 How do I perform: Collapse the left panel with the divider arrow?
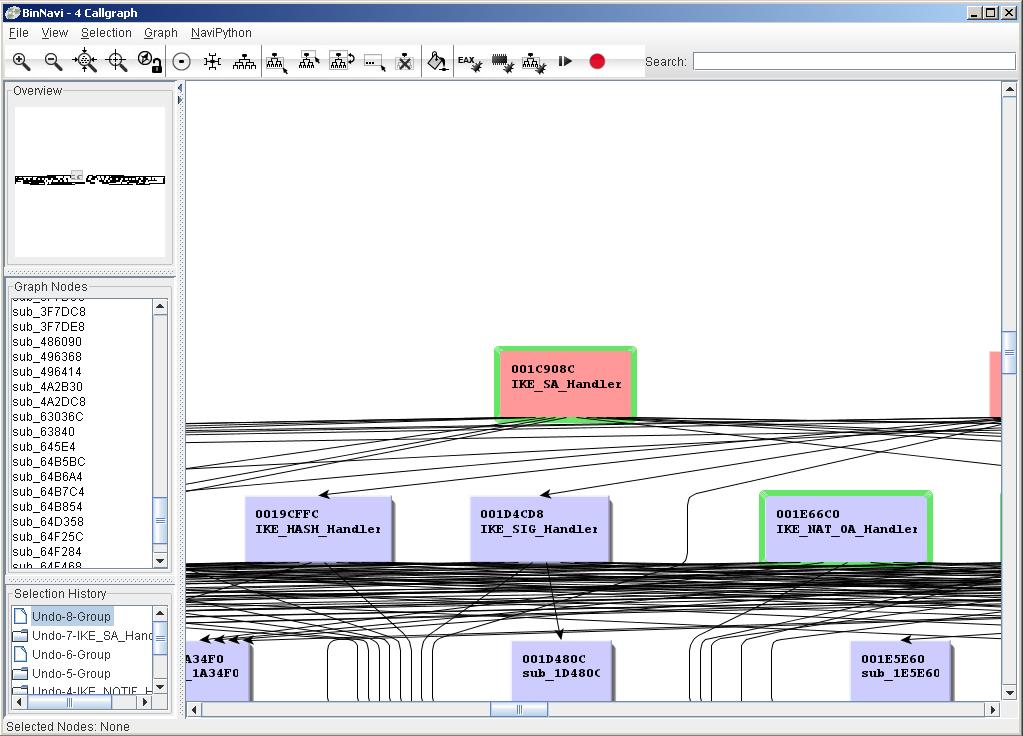point(180,88)
